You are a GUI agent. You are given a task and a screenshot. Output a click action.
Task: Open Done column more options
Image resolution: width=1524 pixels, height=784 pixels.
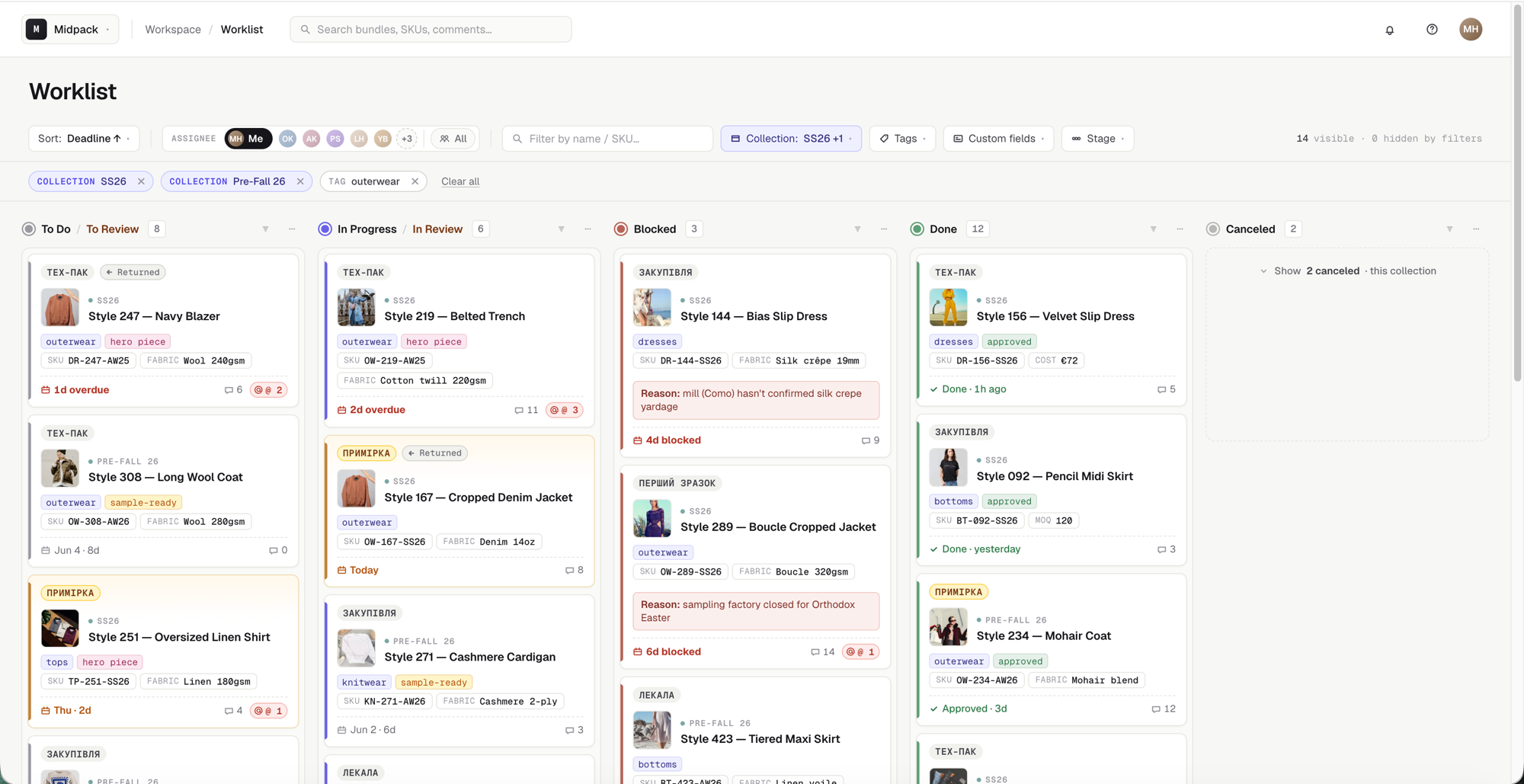(x=1180, y=229)
